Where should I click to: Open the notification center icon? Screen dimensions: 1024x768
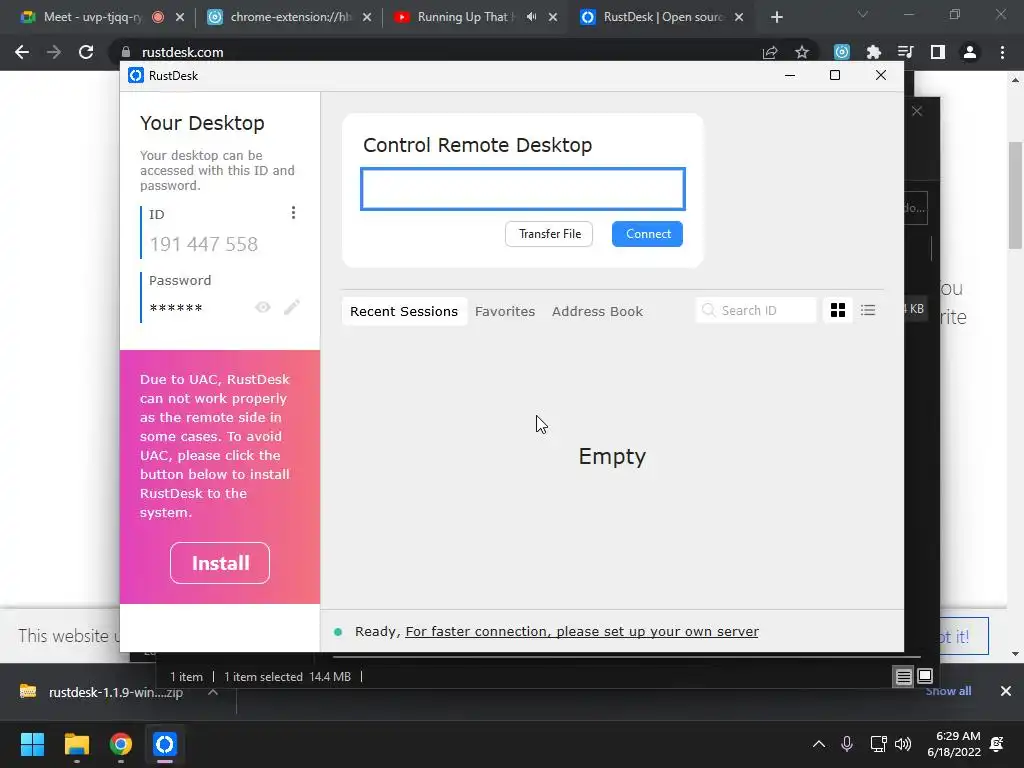(x=997, y=744)
